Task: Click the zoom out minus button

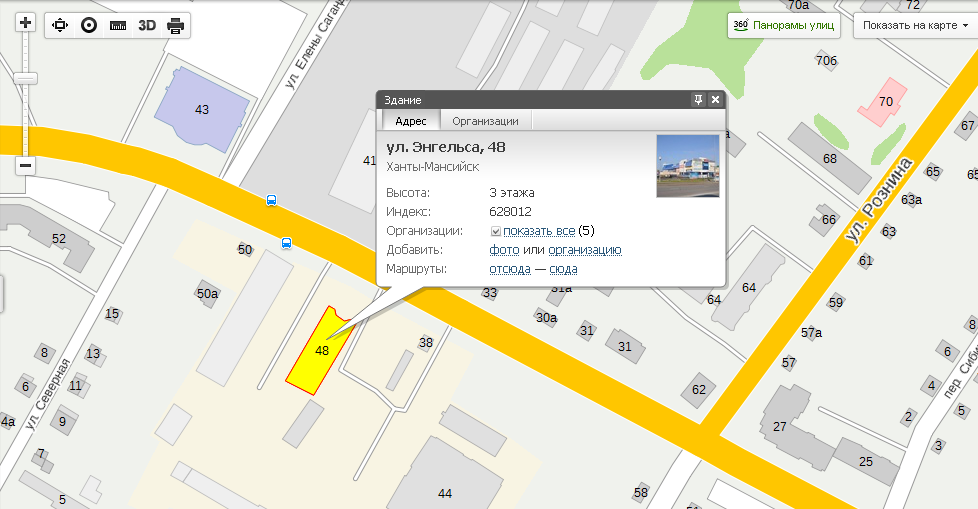Action: click(x=26, y=165)
